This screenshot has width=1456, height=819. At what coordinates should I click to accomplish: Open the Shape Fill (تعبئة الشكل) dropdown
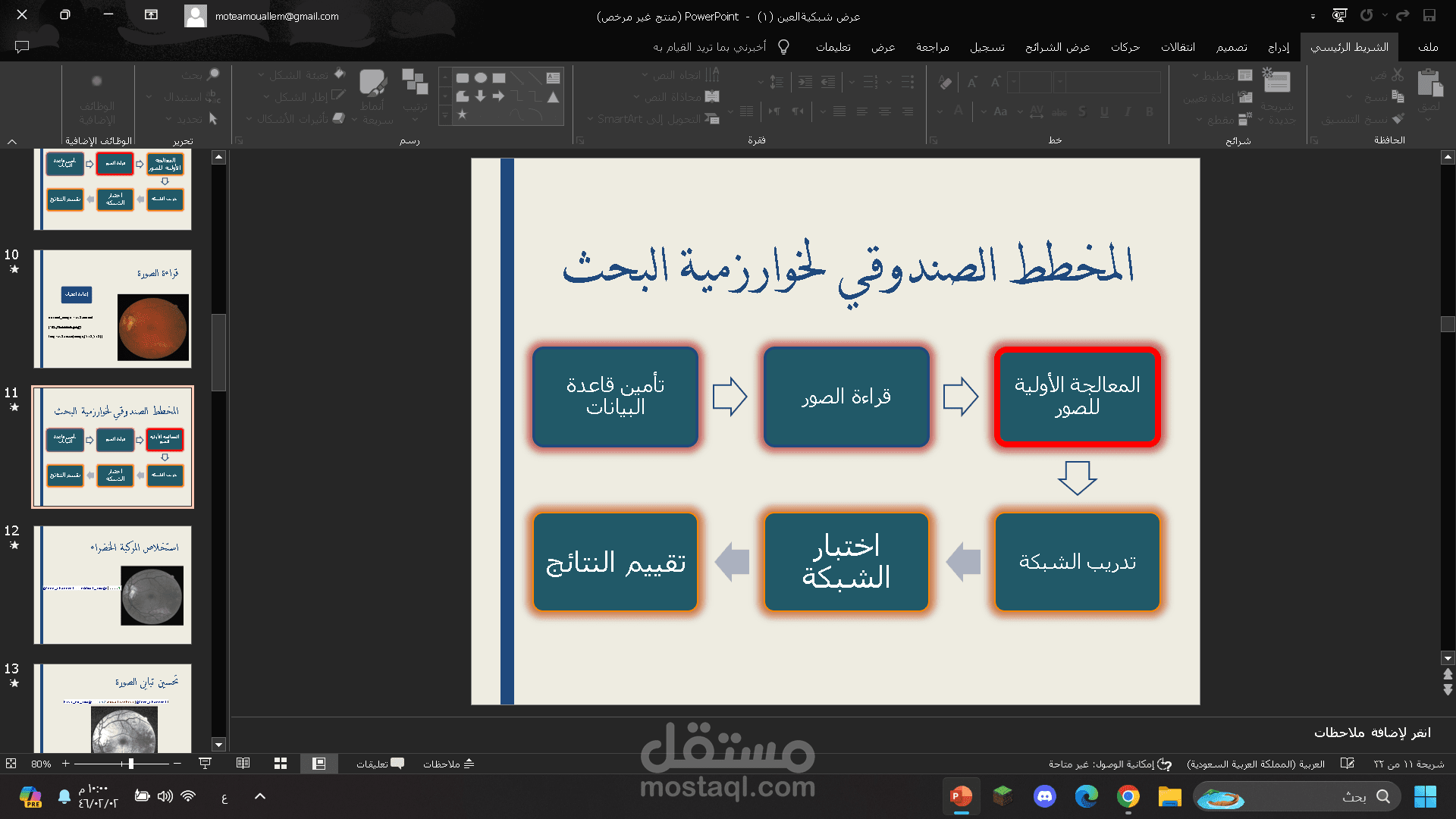point(301,74)
